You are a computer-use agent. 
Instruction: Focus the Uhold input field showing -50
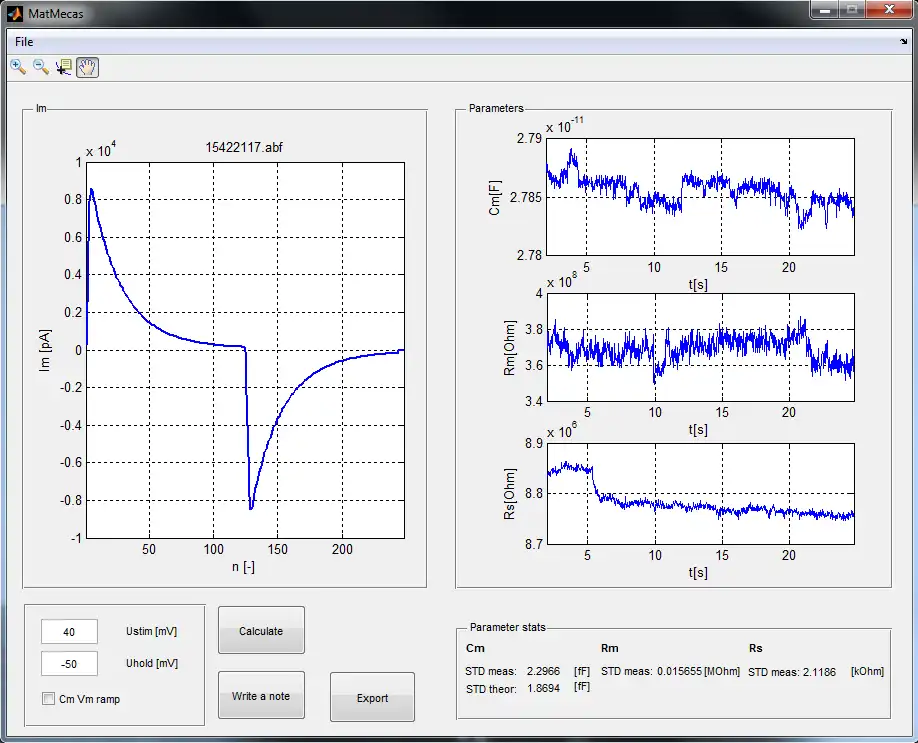tap(69, 664)
